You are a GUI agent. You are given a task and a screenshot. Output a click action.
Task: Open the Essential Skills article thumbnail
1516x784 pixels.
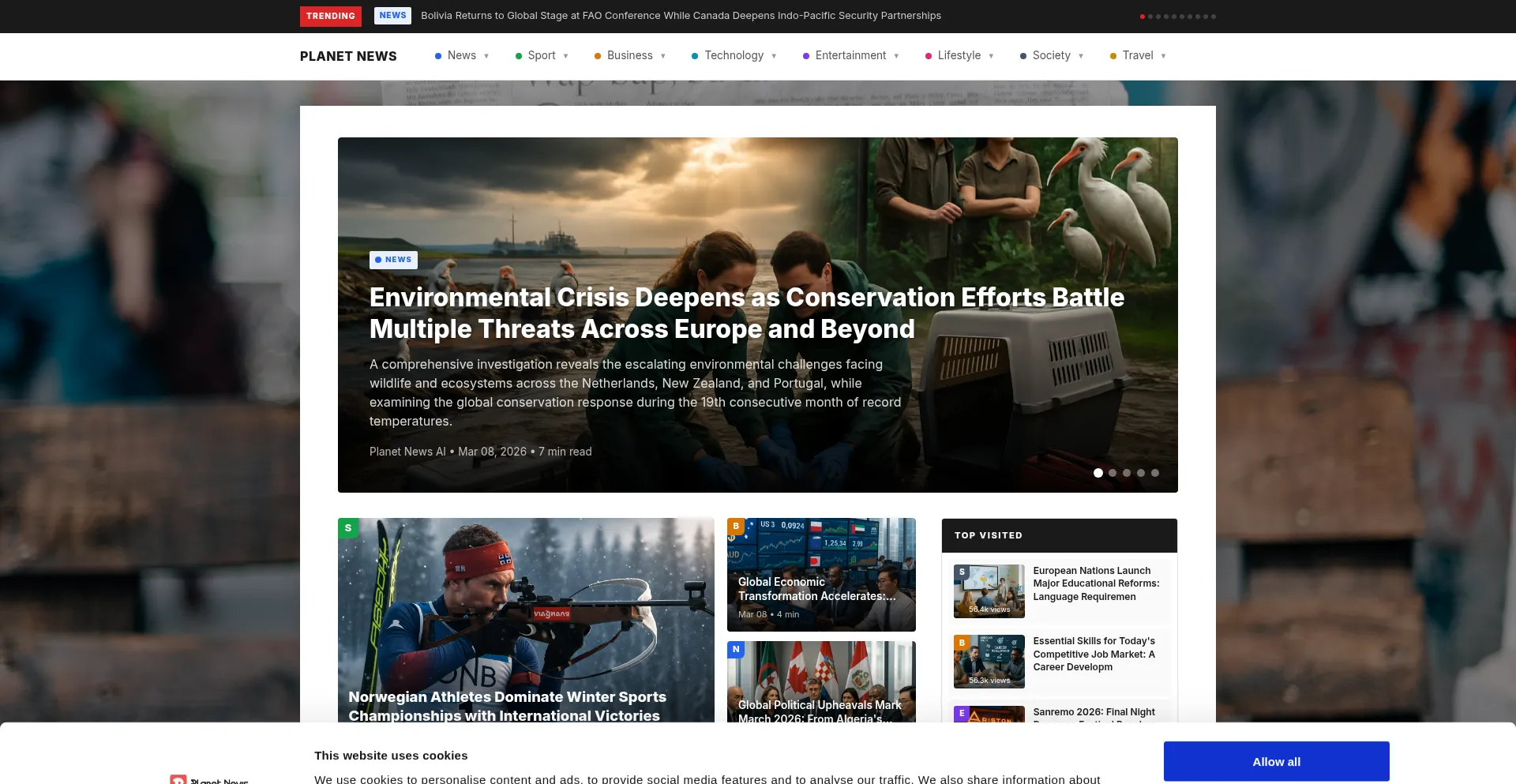click(x=989, y=662)
